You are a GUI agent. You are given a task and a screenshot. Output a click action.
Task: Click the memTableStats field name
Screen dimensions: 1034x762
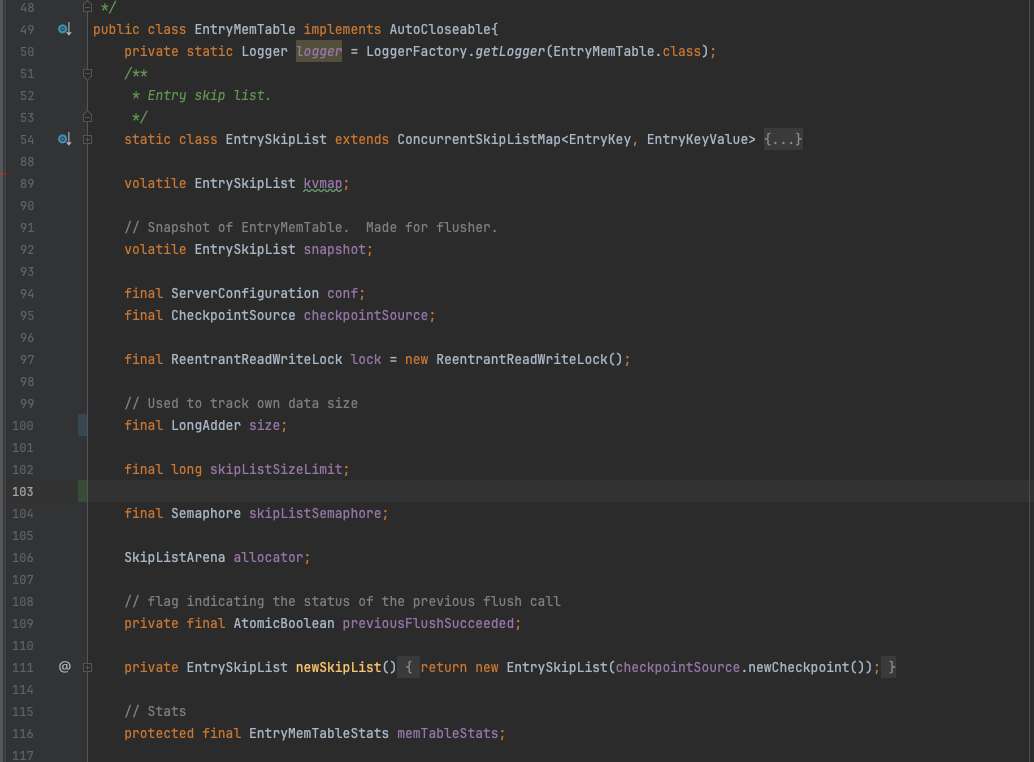tap(448, 733)
